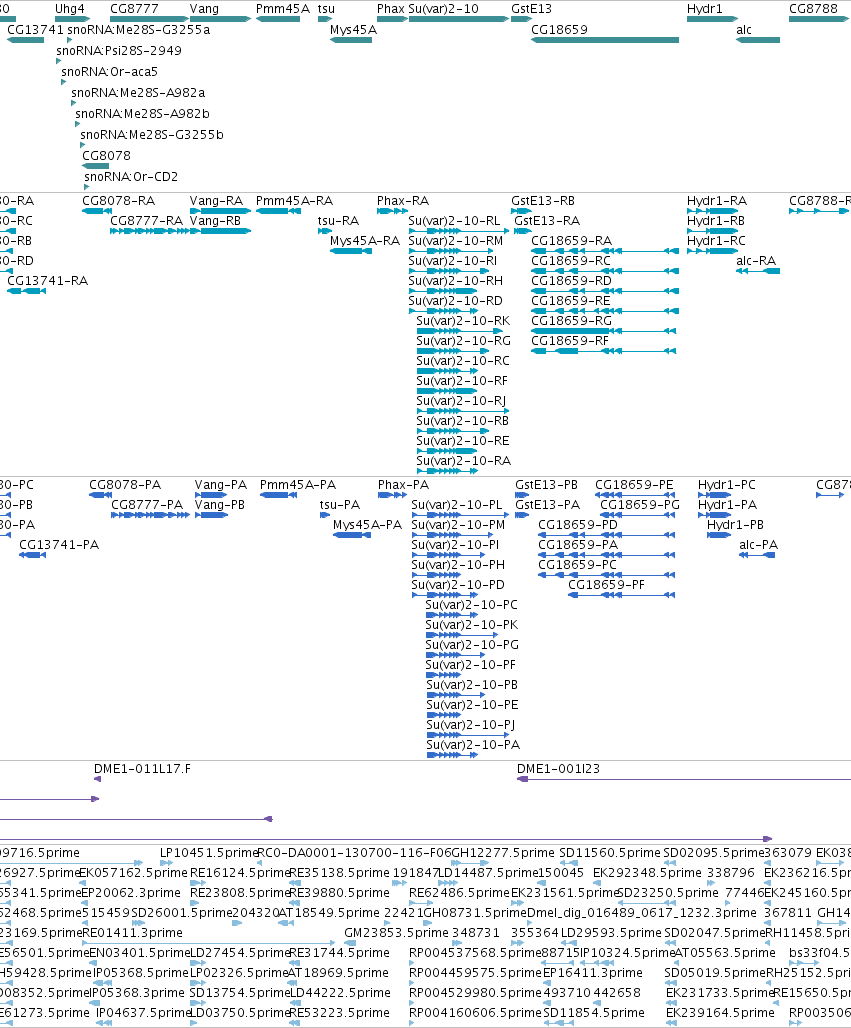Select the RE16124.5prime EST label
Screen dimensions: 851x1028
pos(239,873)
